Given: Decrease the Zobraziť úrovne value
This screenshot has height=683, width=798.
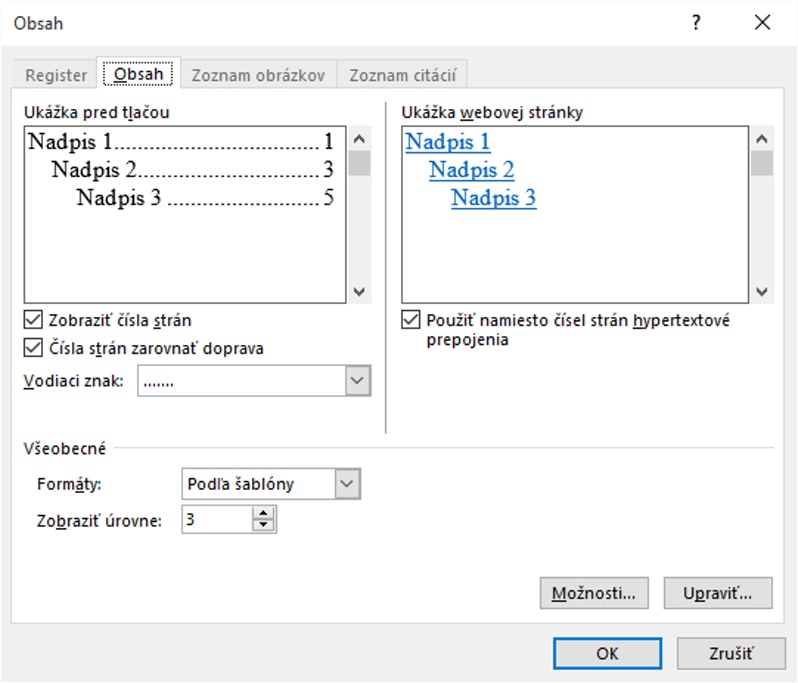Looking at the screenshot, I should (x=264, y=525).
